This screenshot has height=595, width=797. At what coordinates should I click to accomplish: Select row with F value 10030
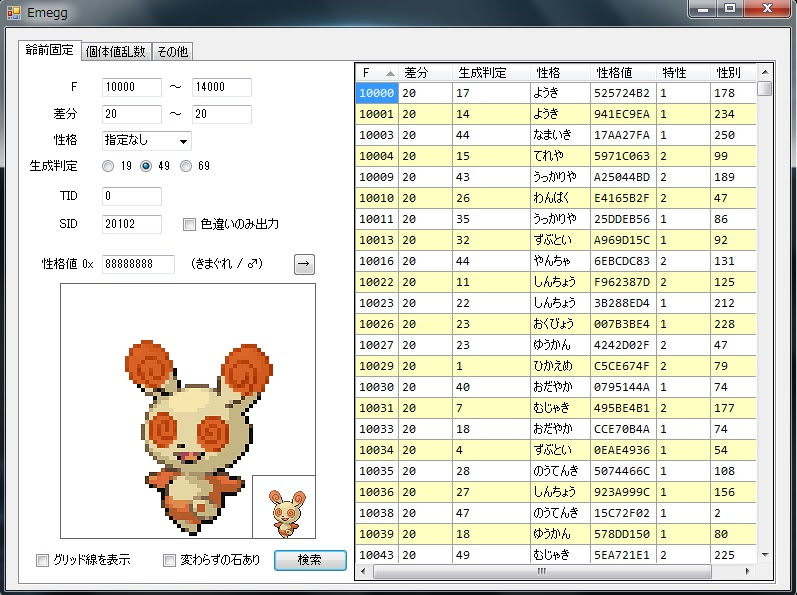[x=556, y=387]
